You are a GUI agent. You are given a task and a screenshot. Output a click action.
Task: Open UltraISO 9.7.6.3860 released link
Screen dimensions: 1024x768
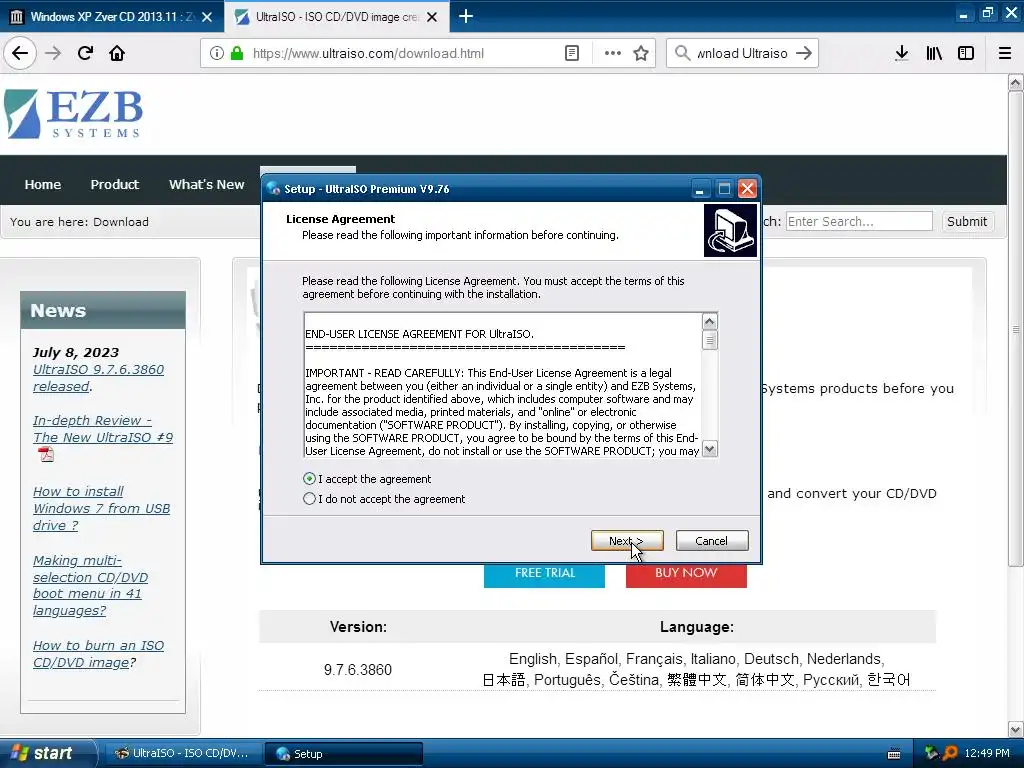click(98, 378)
